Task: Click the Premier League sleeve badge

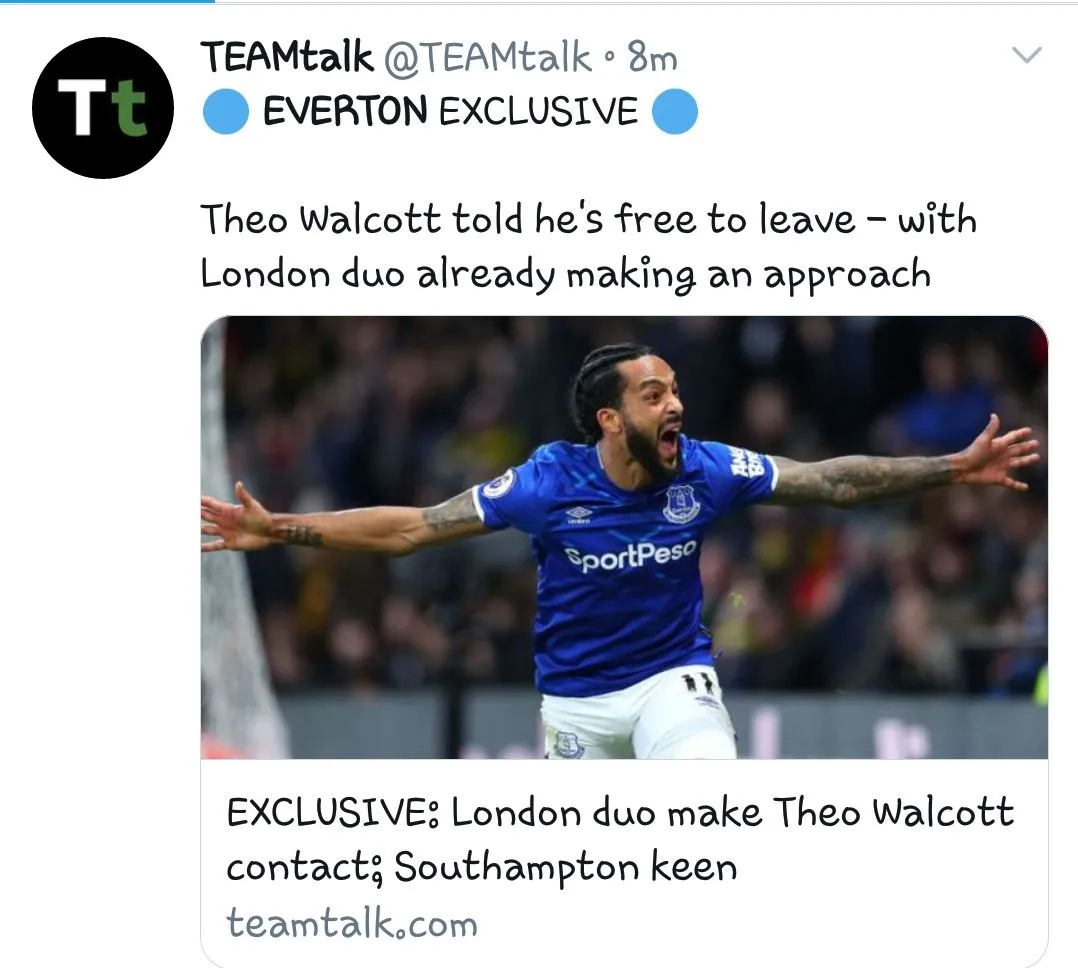Action: point(498,483)
